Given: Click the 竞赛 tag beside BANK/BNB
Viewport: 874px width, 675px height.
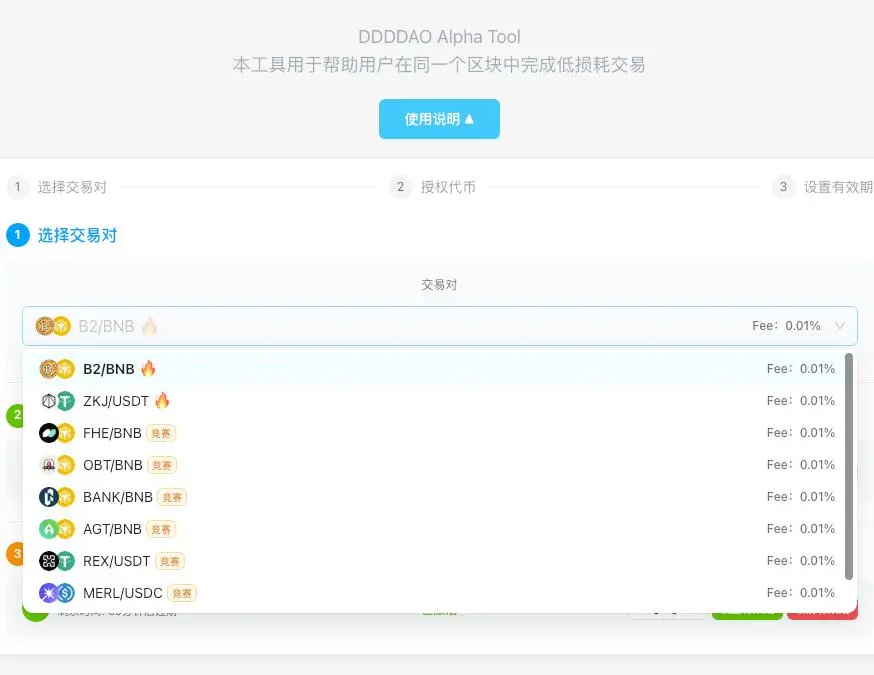Looking at the screenshot, I should click(x=172, y=497).
